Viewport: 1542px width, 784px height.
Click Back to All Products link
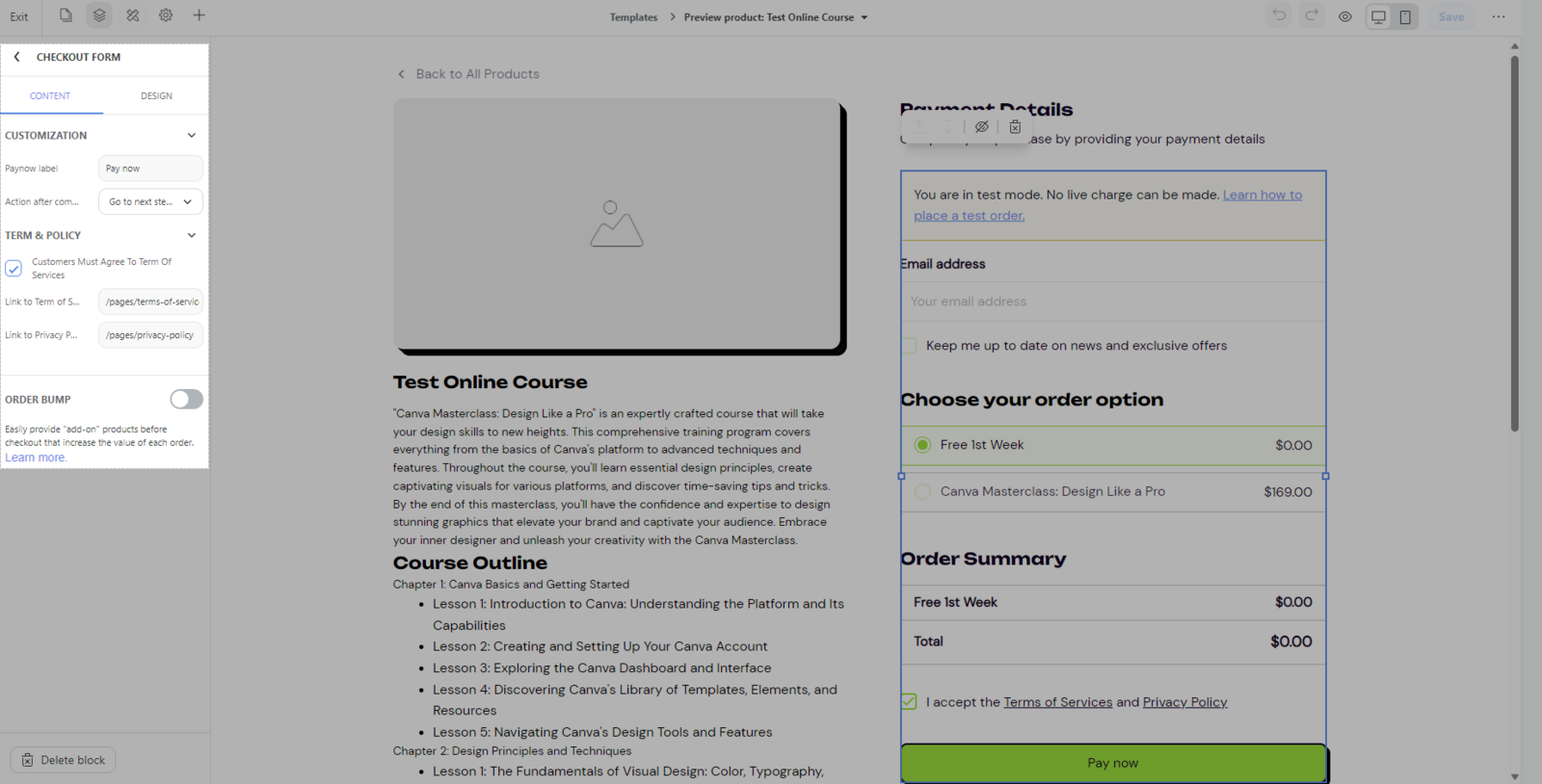click(x=468, y=74)
